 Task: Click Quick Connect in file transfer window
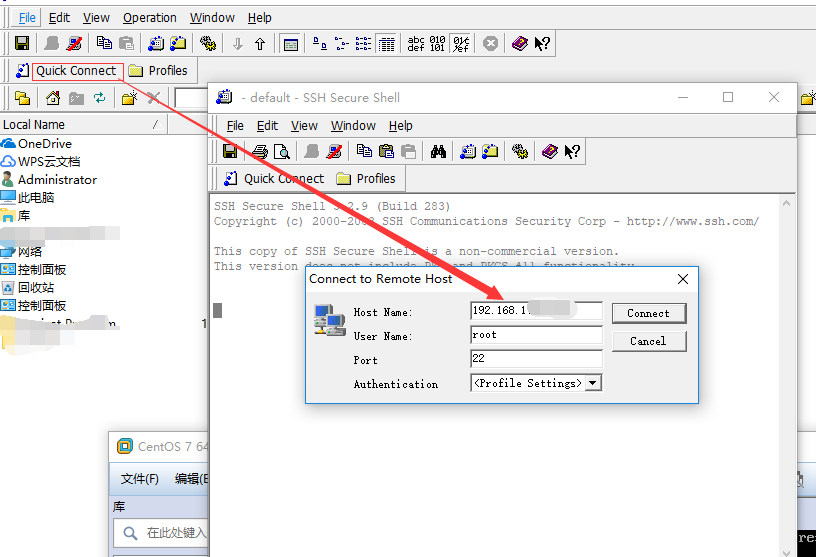(x=78, y=71)
